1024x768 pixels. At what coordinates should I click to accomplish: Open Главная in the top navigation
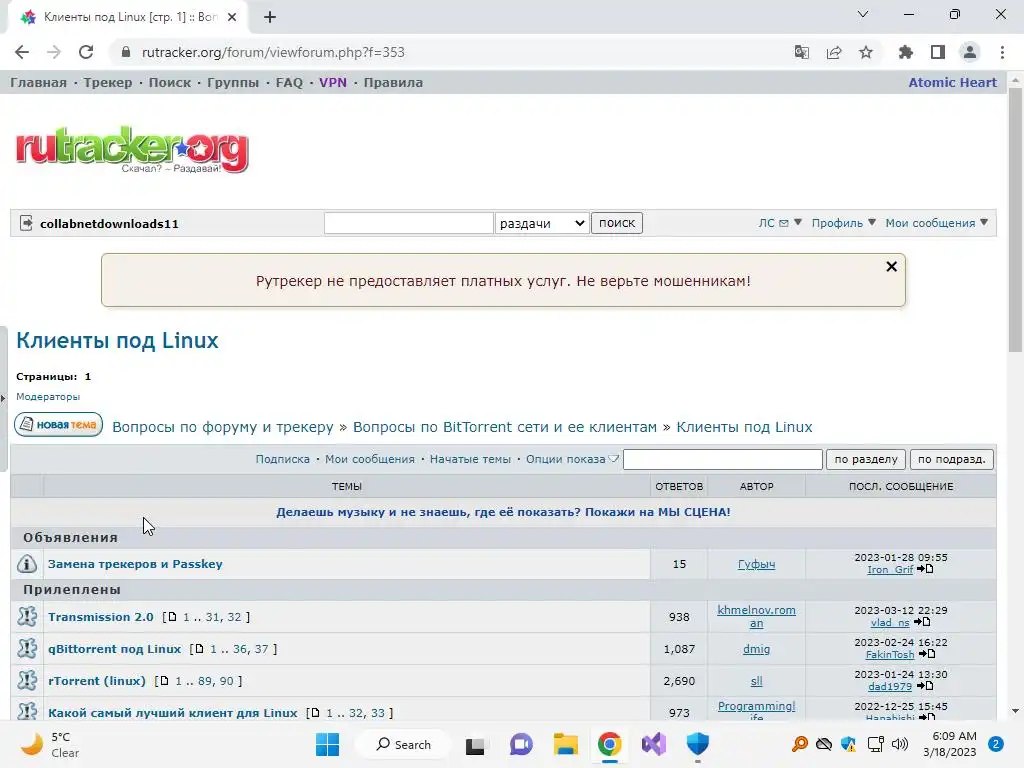[39, 82]
